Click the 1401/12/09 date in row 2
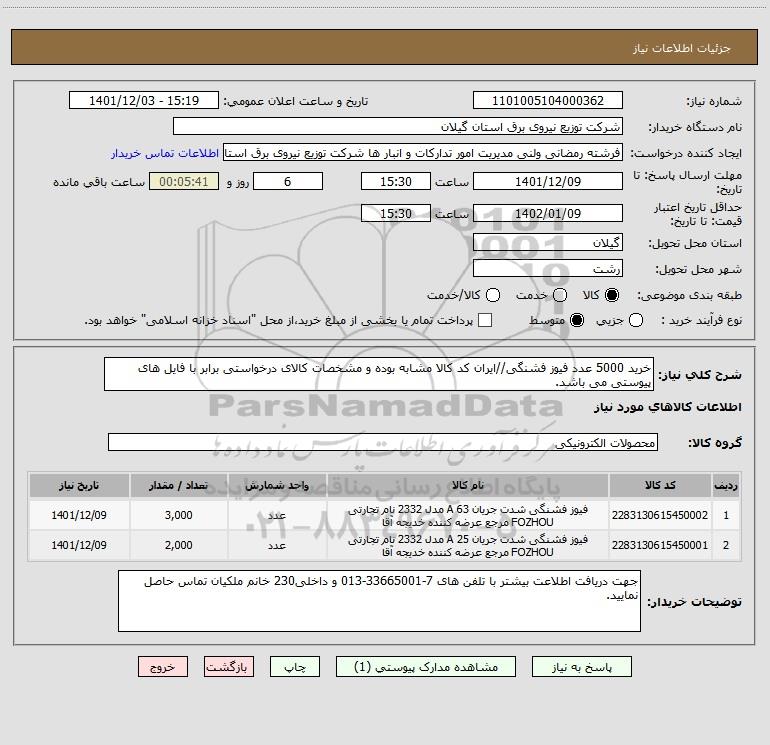770x745 pixels. click(x=79, y=545)
